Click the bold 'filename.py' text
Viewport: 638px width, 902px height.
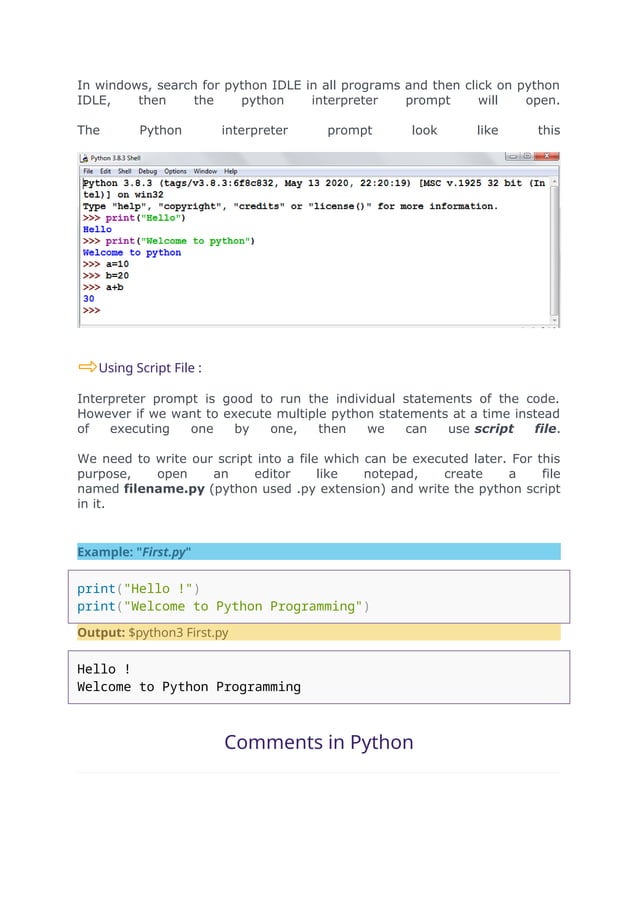tap(164, 489)
